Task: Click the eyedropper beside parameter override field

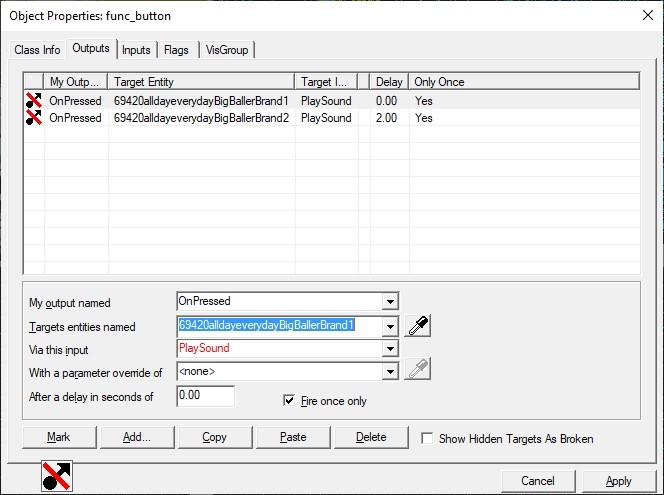Action: coord(417,371)
